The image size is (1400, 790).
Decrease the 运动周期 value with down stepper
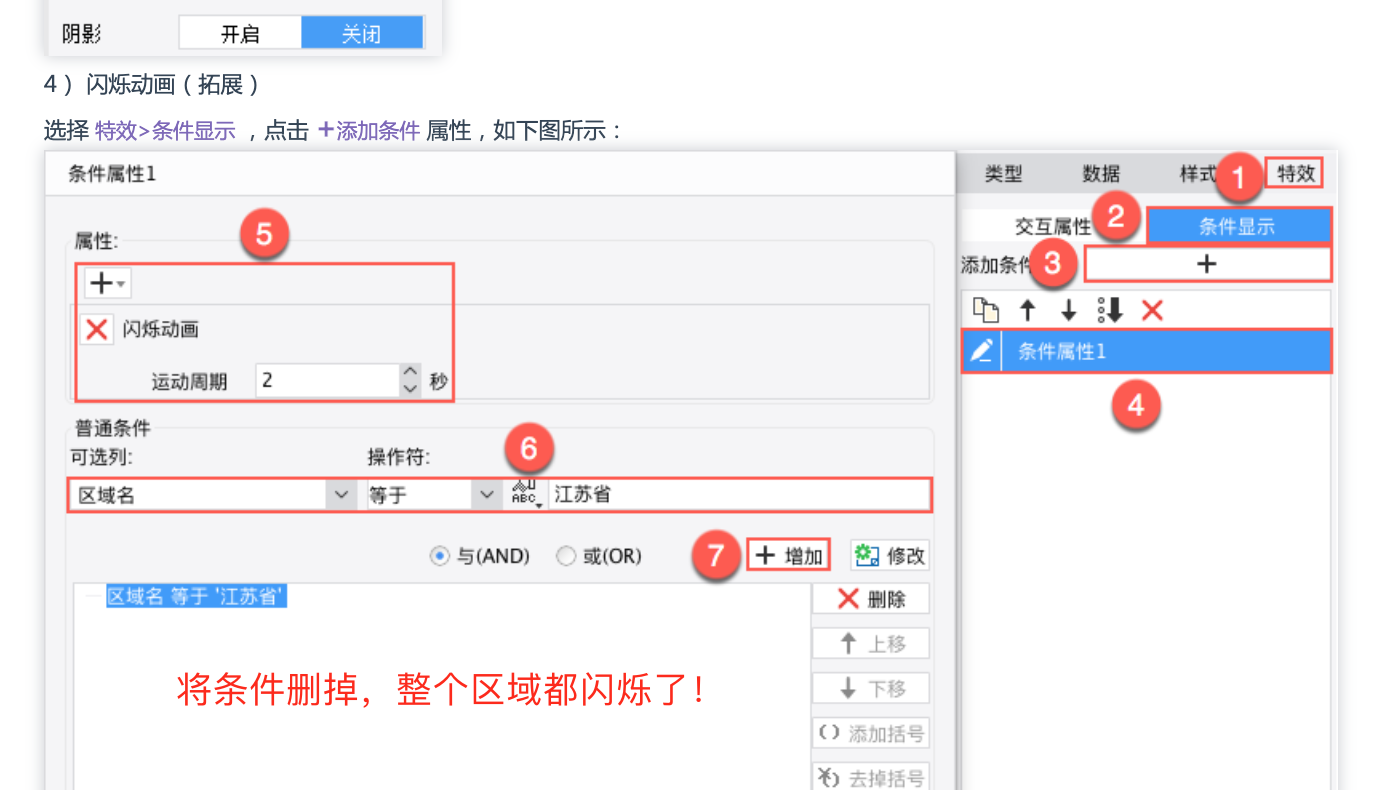(410, 389)
